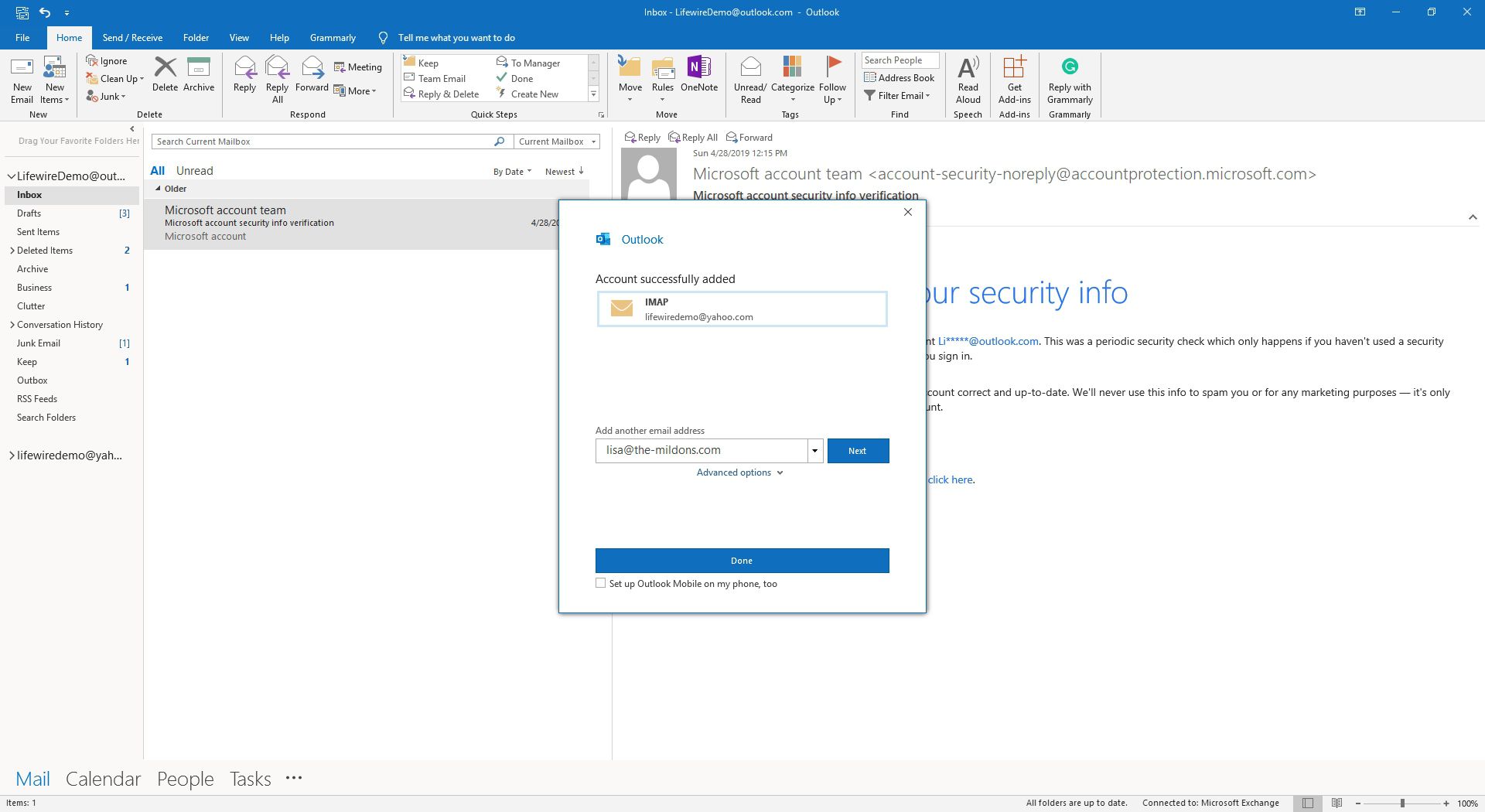The width and height of the screenshot is (1485, 812).
Task: Open the email address dropdown arrow
Action: 814,451
